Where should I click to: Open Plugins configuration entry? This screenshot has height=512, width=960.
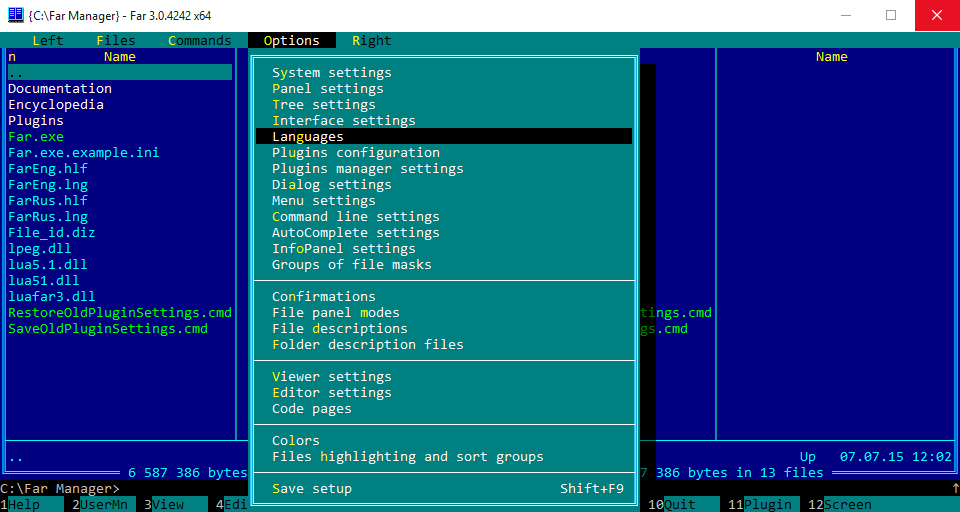[356, 152]
